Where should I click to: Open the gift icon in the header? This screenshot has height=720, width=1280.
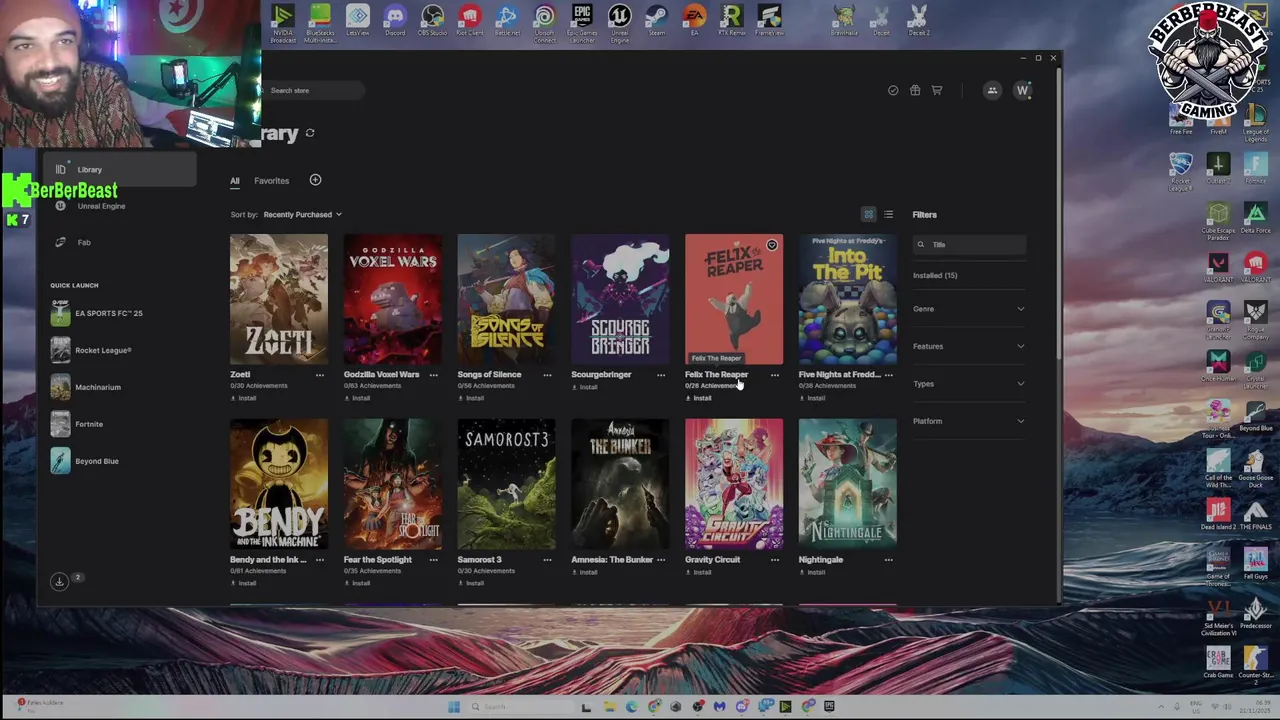(915, 90)
